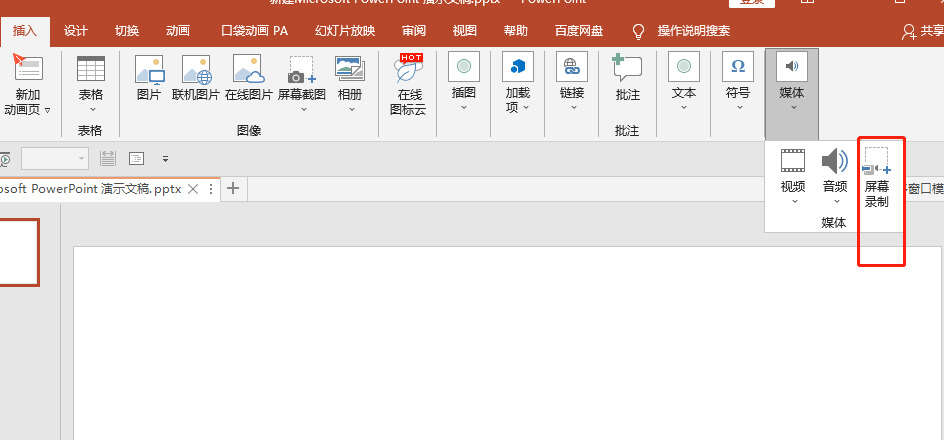Insert 音频 audio from media dropdown

tap(835, 161)
